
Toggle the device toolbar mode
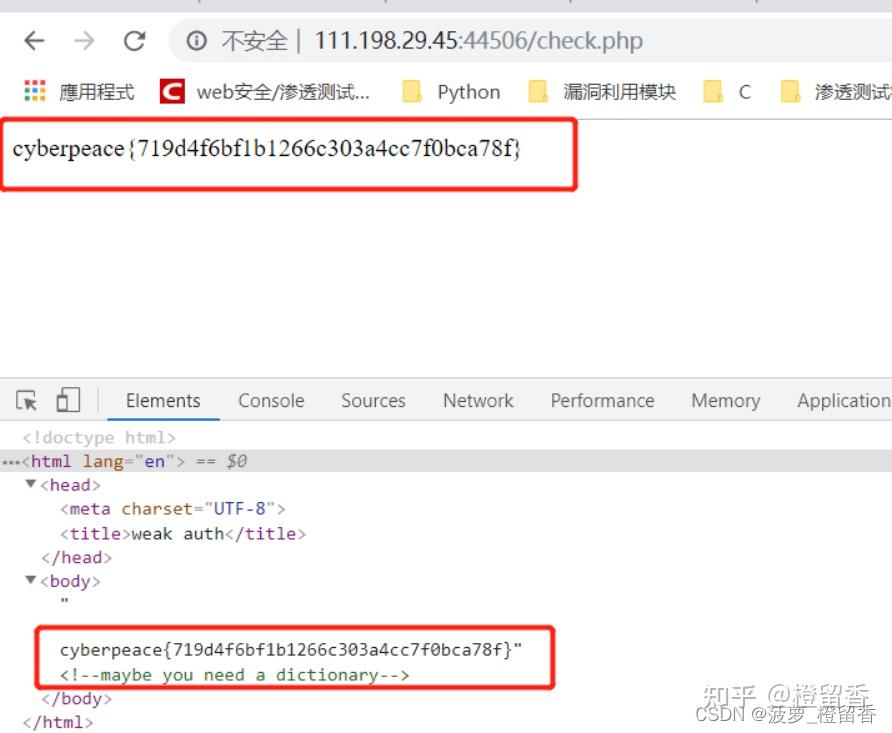[67, 399]
